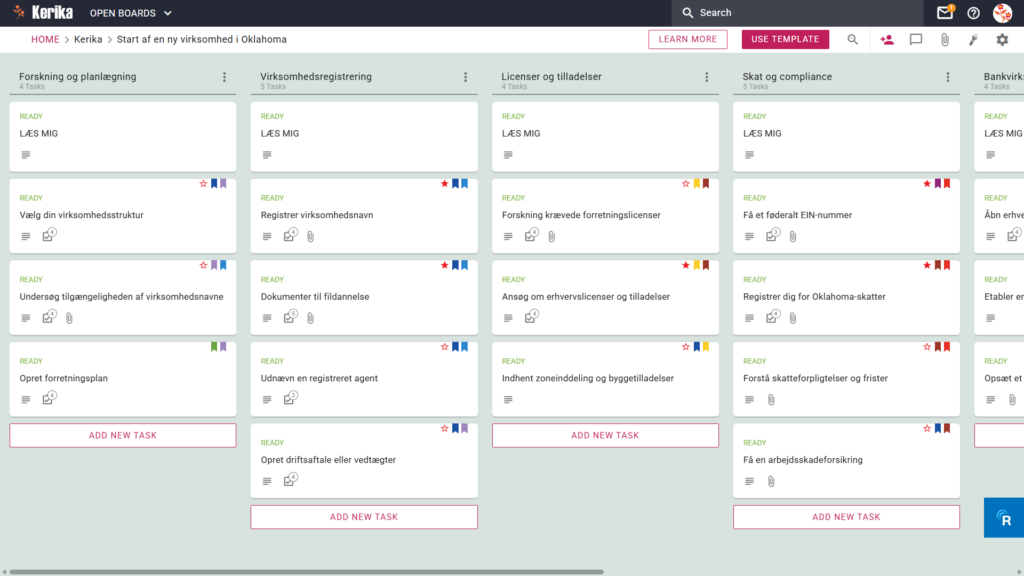Toggle the star on Få et føderalt EIN-nummer card
The width and height of the screenshot is (1024, 576).
pos(927,184)
